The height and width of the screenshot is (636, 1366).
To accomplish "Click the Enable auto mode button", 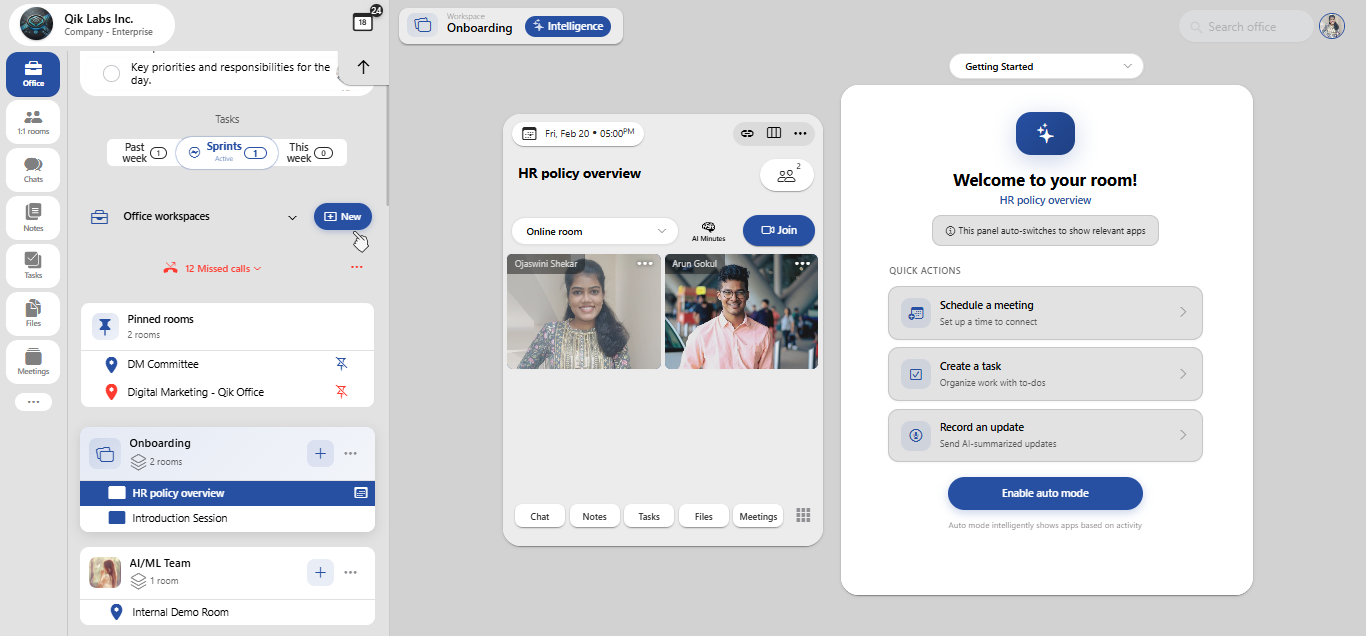I will coord(1045,493).
